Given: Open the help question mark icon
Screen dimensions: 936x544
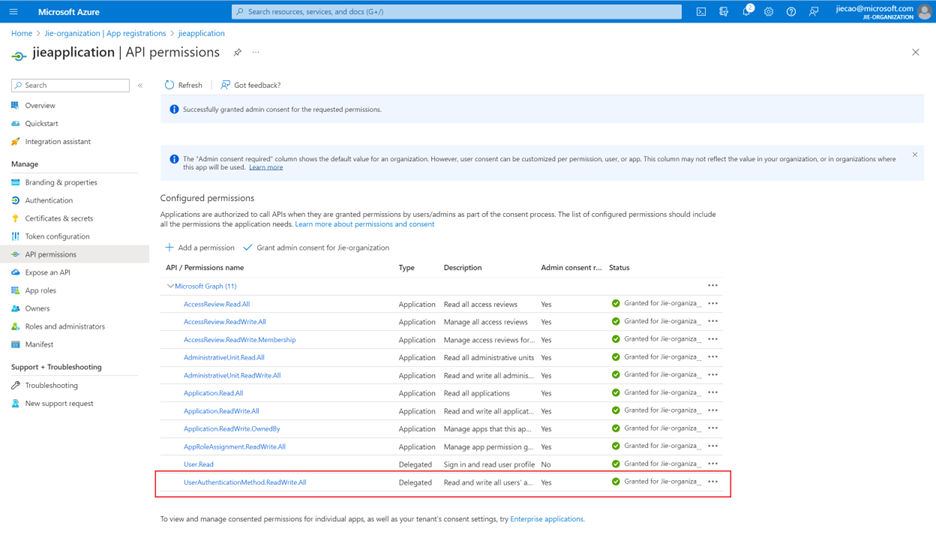Looking at the screenshot, I should click(x=791, y=11).
